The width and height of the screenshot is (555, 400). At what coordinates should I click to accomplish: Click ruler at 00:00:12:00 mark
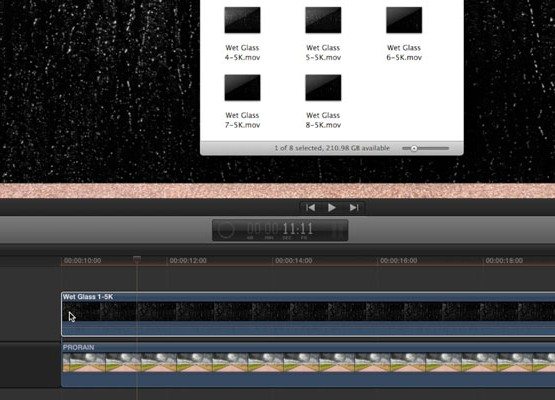pyautogui.click(x=188, y=261)
